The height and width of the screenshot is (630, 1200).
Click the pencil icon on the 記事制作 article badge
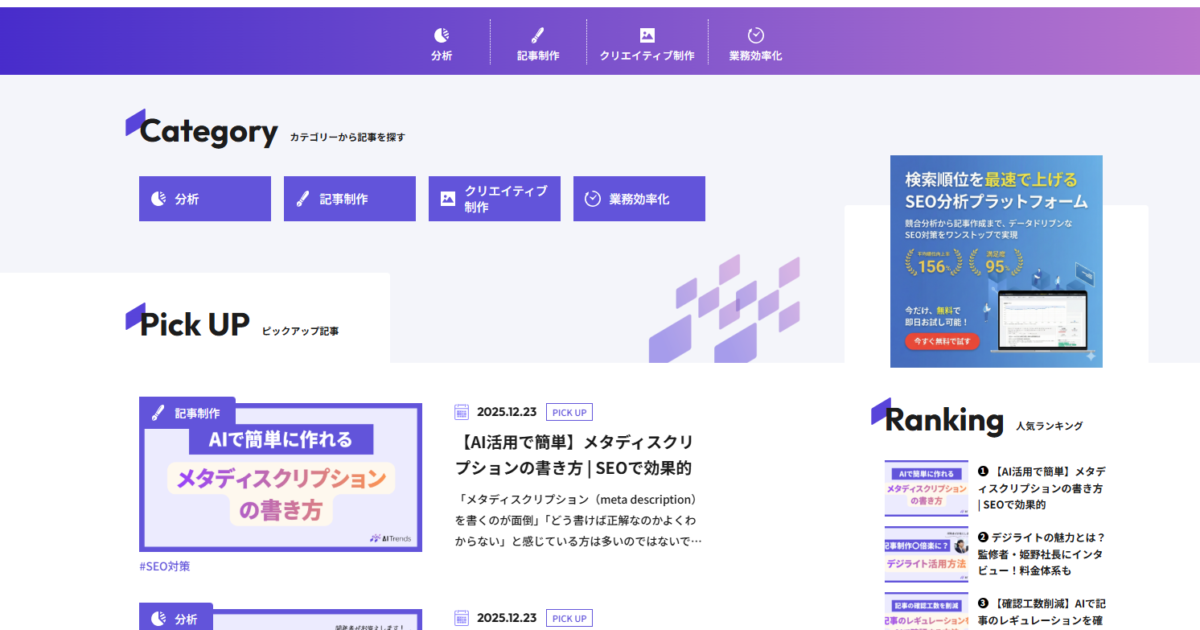[158, 410]
